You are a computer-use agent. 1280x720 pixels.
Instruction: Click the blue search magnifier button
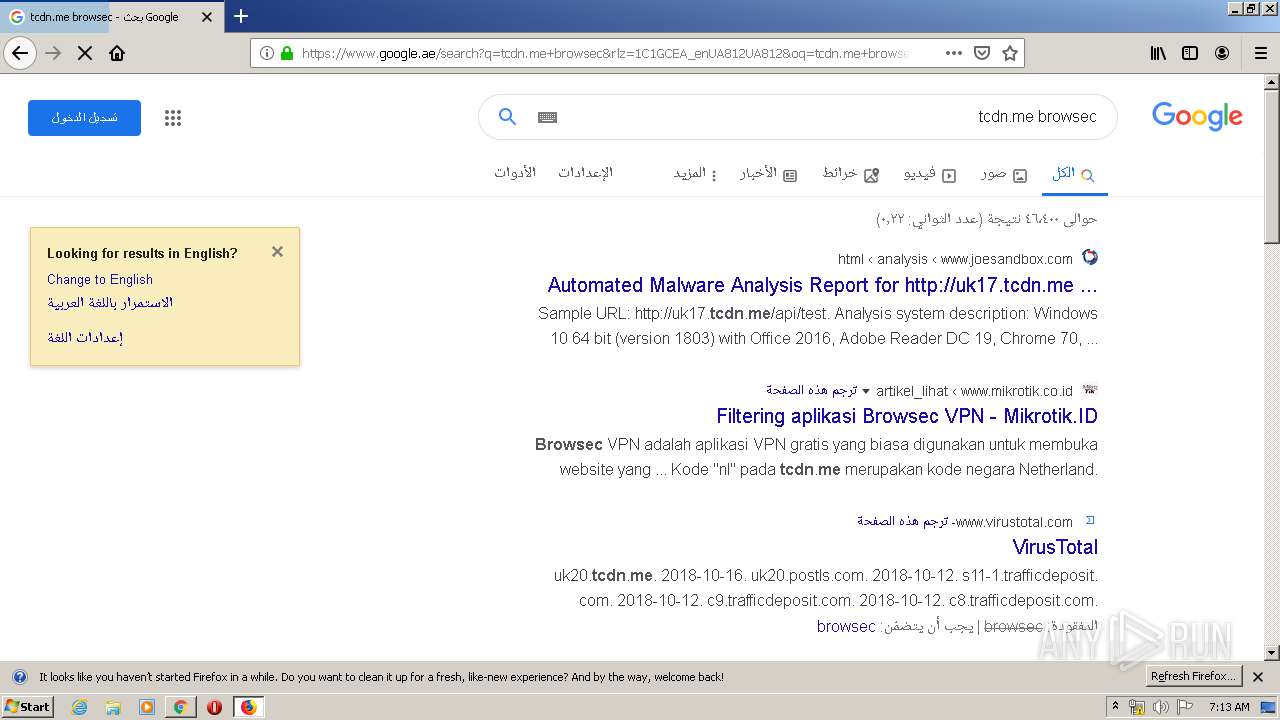(x=507, y=117)
